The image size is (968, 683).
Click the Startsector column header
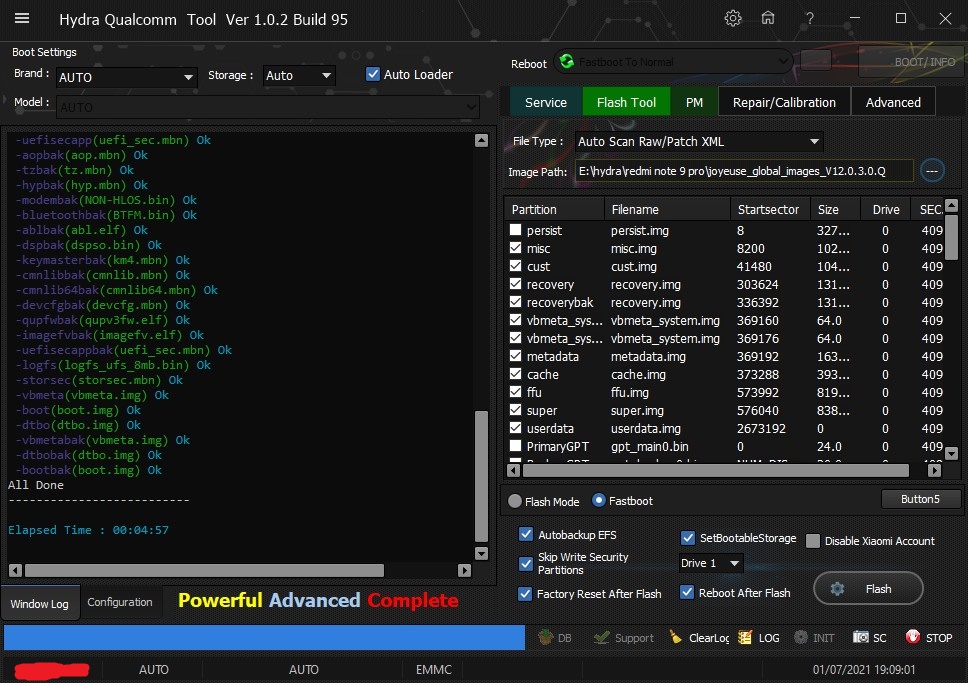[x=770, y=209]
